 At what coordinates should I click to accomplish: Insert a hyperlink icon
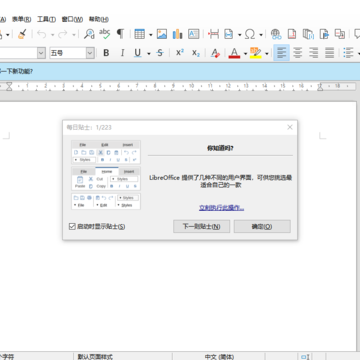tap(276, 34)
